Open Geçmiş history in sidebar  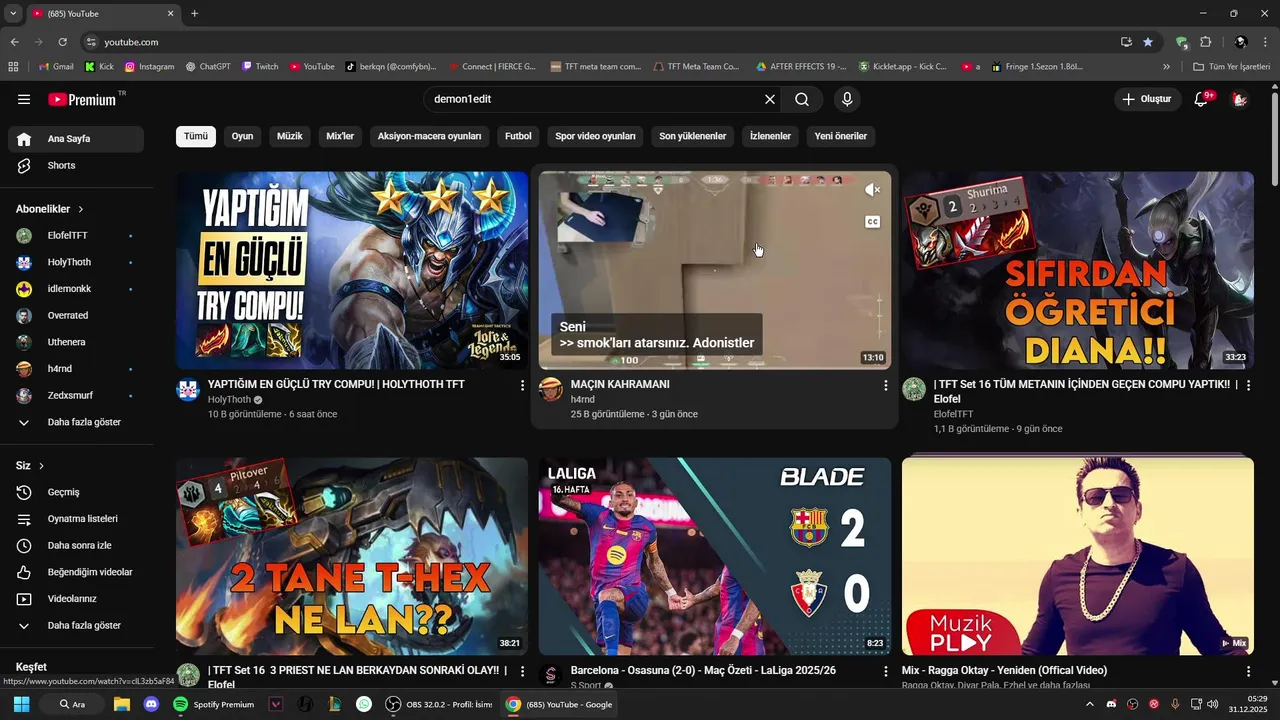coord(76,492)
